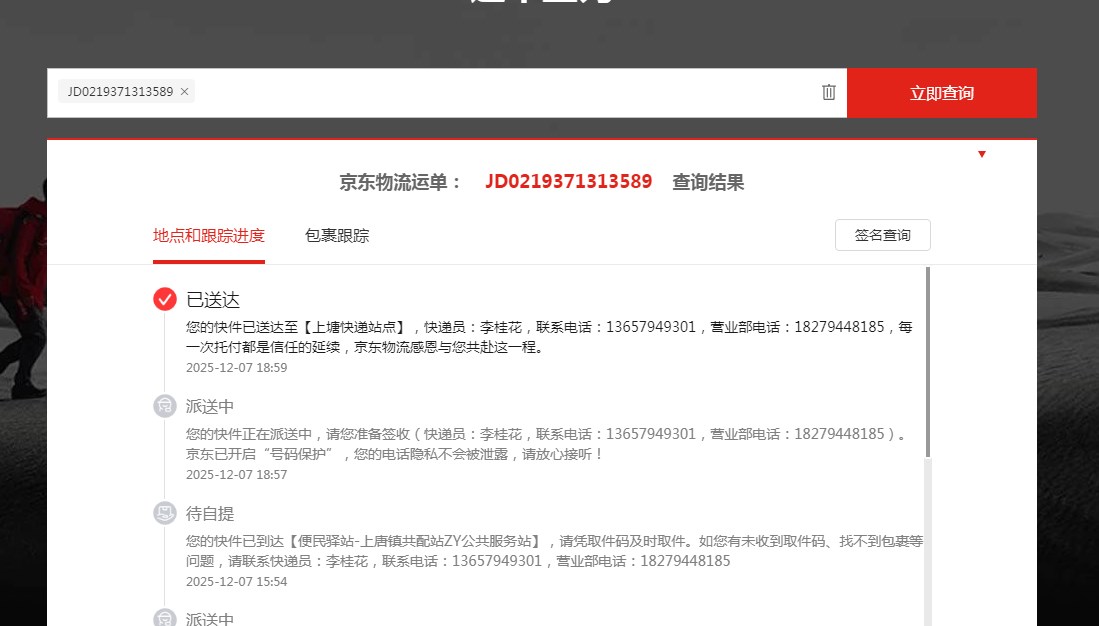Click the 已送达 status heading
Image resolution: width=1099 pixels, height=626 pixels.
(213, 300)
